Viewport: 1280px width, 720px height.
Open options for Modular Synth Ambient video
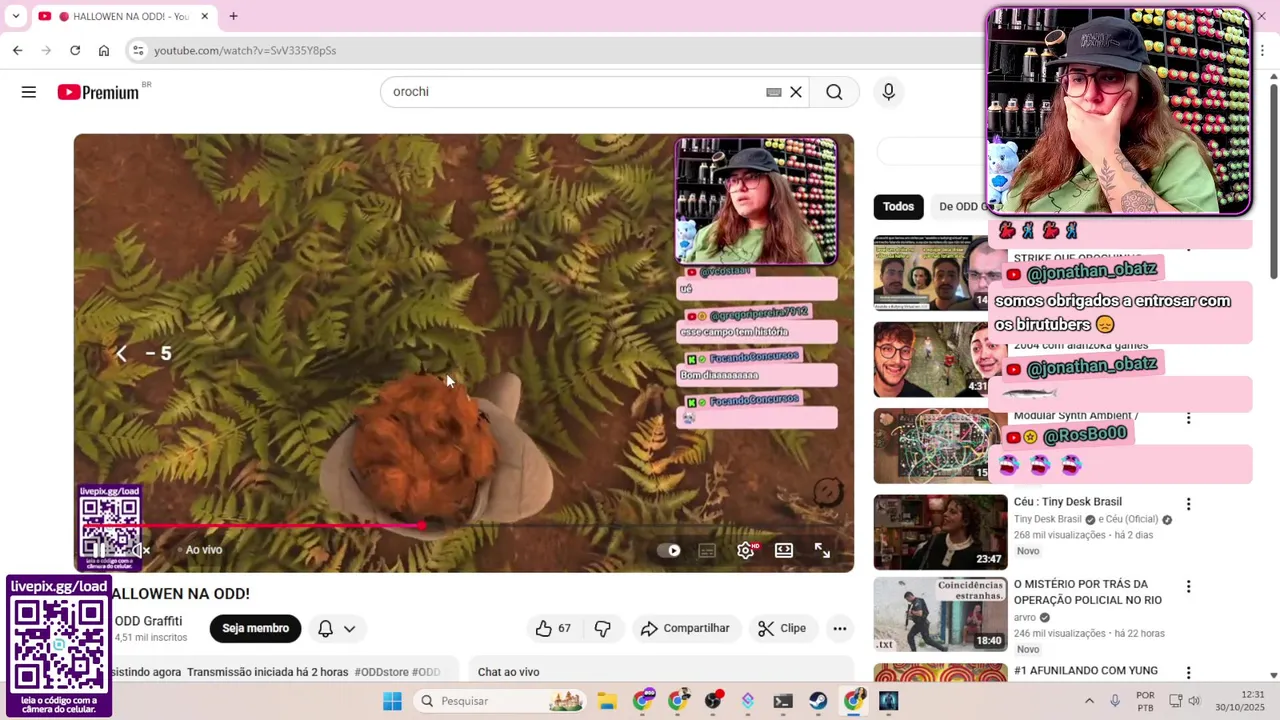1188,418
